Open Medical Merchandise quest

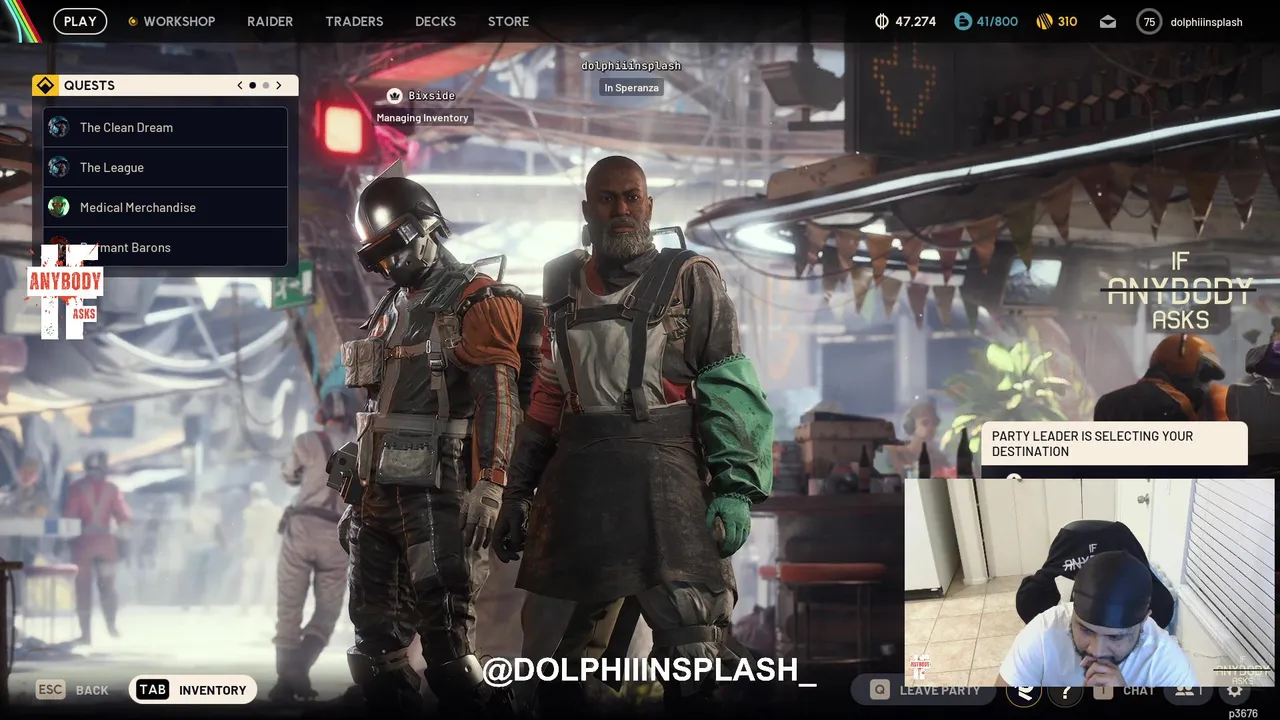(165, 207)
